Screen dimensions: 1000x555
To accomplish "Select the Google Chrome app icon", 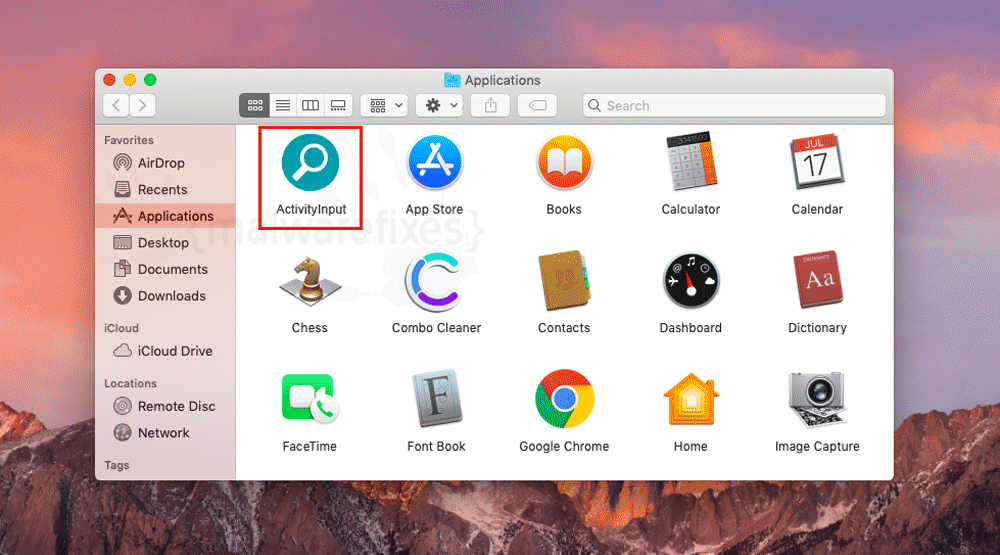I will (x=564, y=399).
